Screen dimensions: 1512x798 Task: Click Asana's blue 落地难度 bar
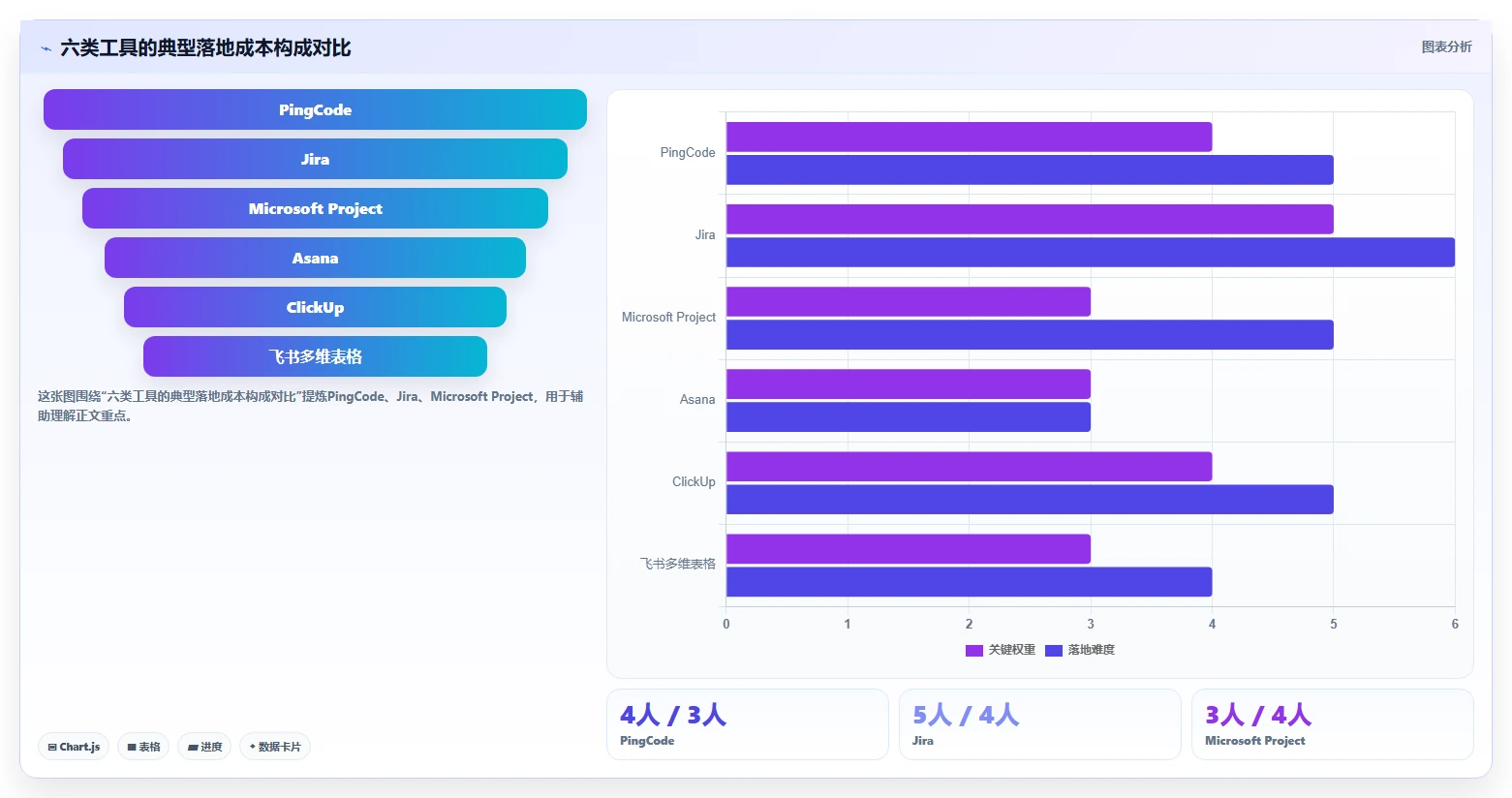pyautogui.click(x=909, y=416)
